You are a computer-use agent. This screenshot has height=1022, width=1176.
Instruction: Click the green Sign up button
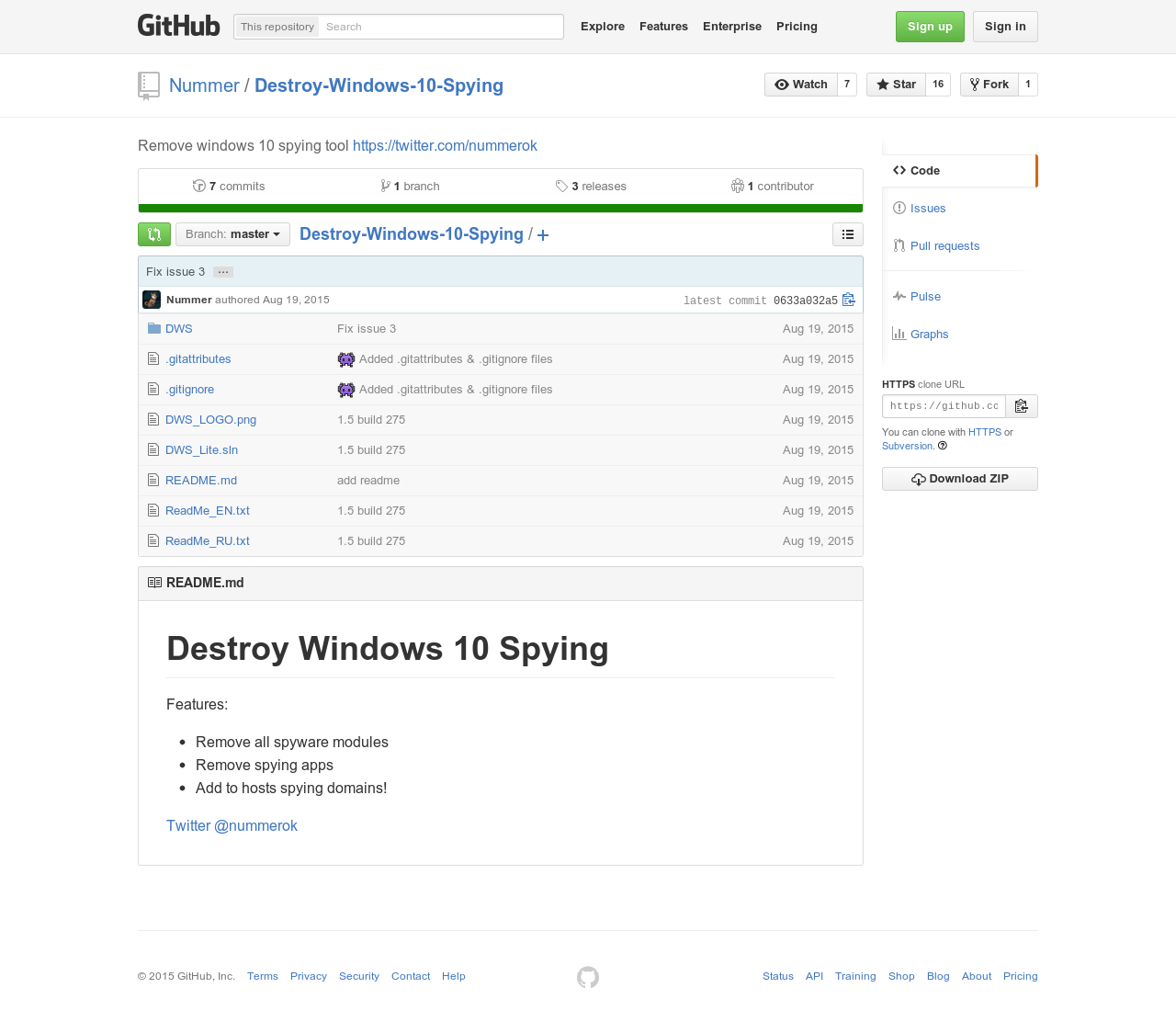(x=930, y=27)
